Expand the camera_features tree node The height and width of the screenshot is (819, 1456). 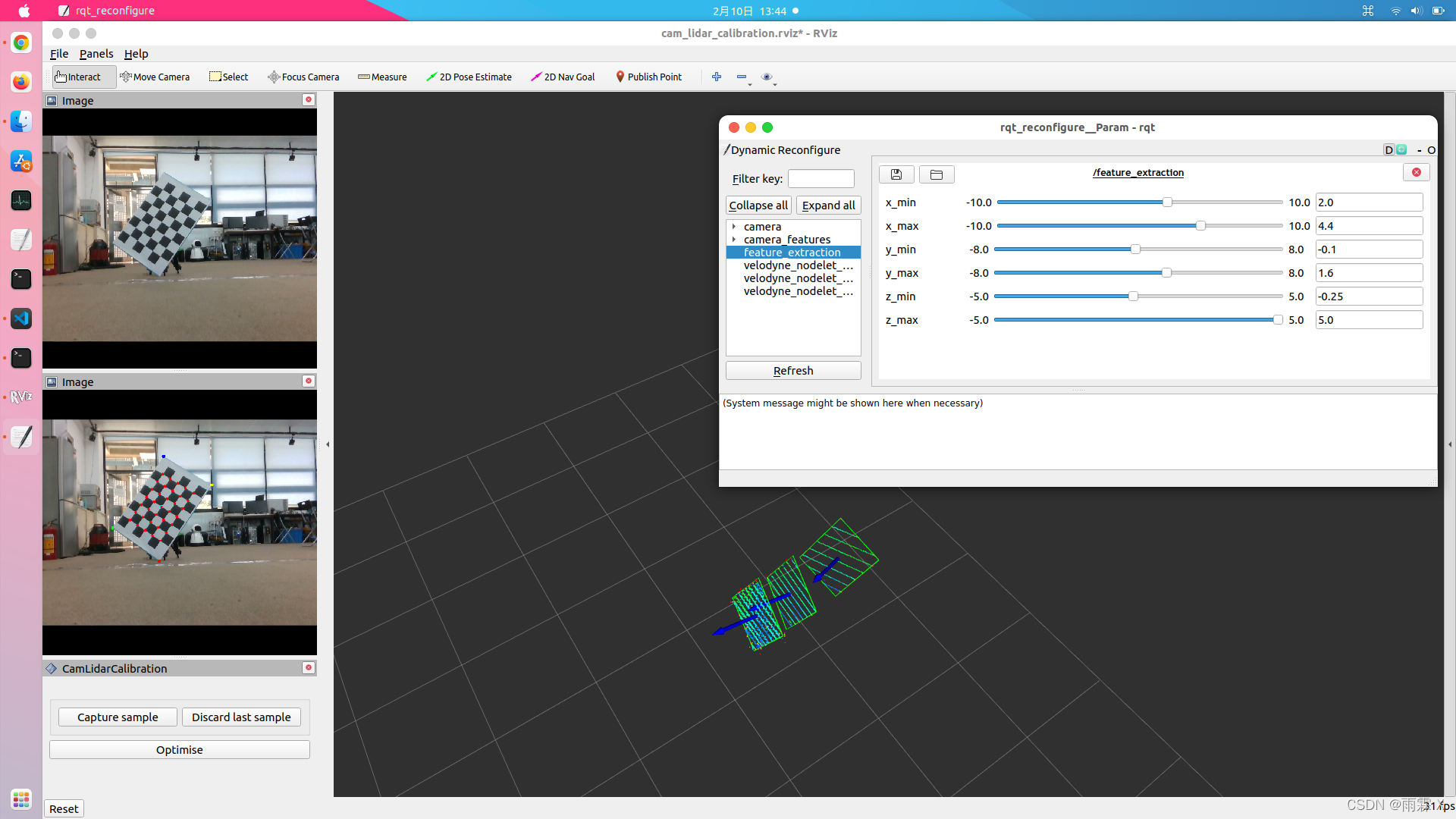(734, 240)
